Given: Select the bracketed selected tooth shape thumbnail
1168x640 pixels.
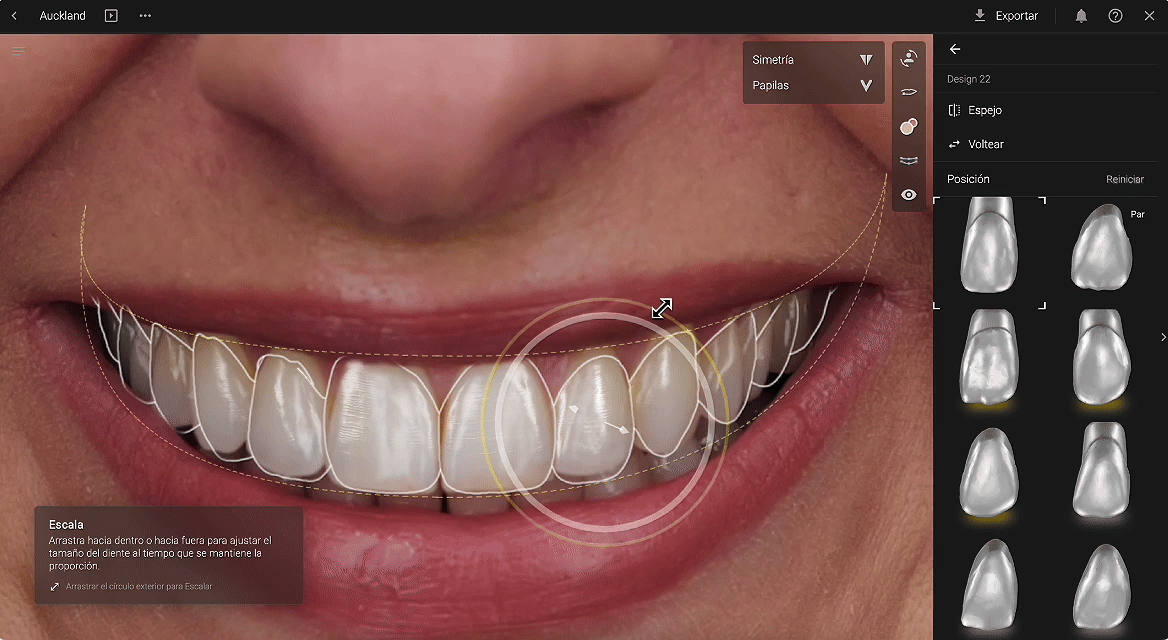Looking at the screenshot, I should coord(989,253).
